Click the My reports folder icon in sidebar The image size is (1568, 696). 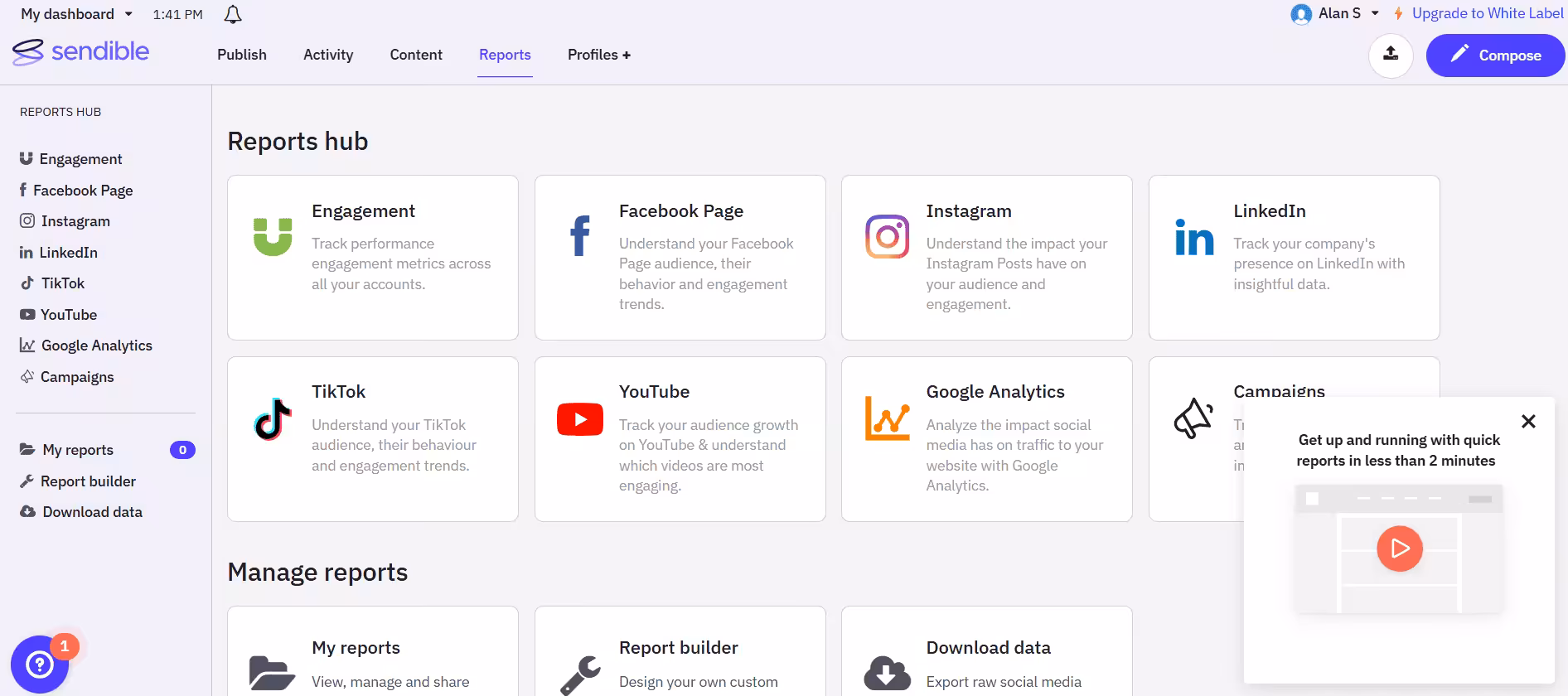pos(27,449)
